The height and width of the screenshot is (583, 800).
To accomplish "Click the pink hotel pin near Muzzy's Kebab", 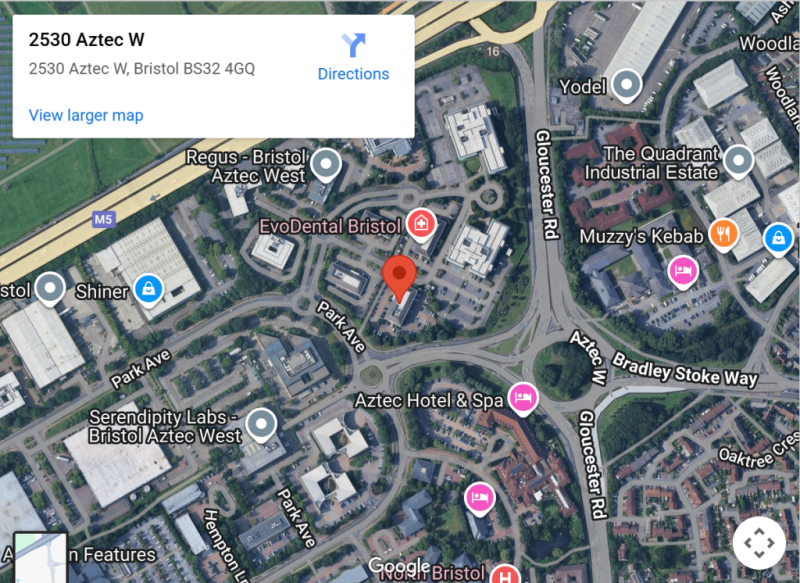I will (x=683, y=272).
